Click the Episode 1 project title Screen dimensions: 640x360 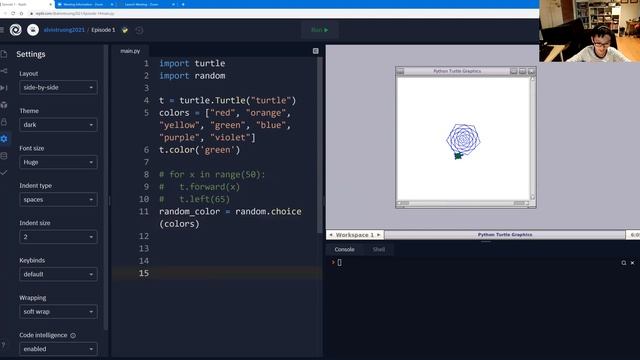(x=103, y=30)
